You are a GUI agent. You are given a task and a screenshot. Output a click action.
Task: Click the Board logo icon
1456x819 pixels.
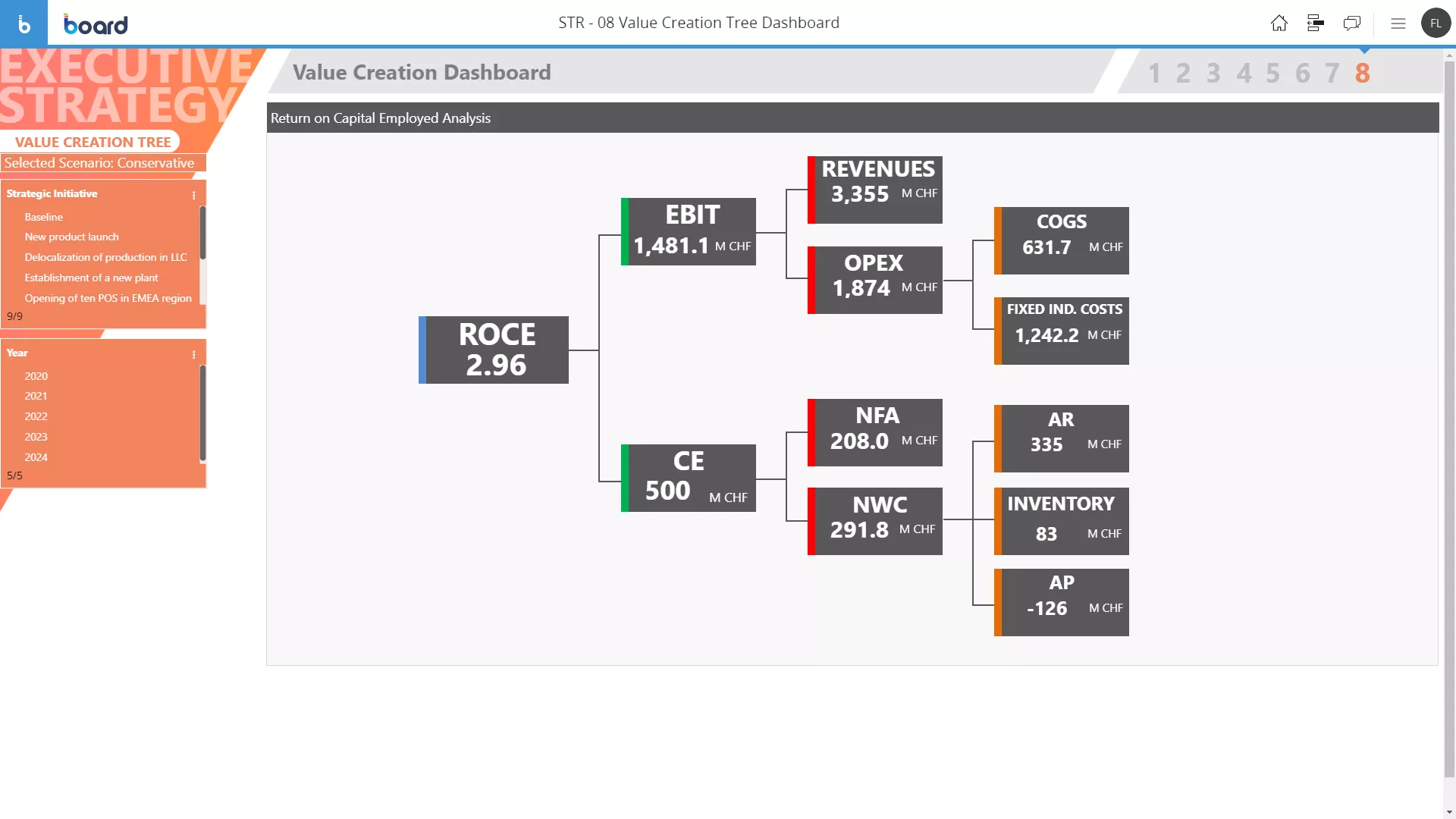[24, 23]
